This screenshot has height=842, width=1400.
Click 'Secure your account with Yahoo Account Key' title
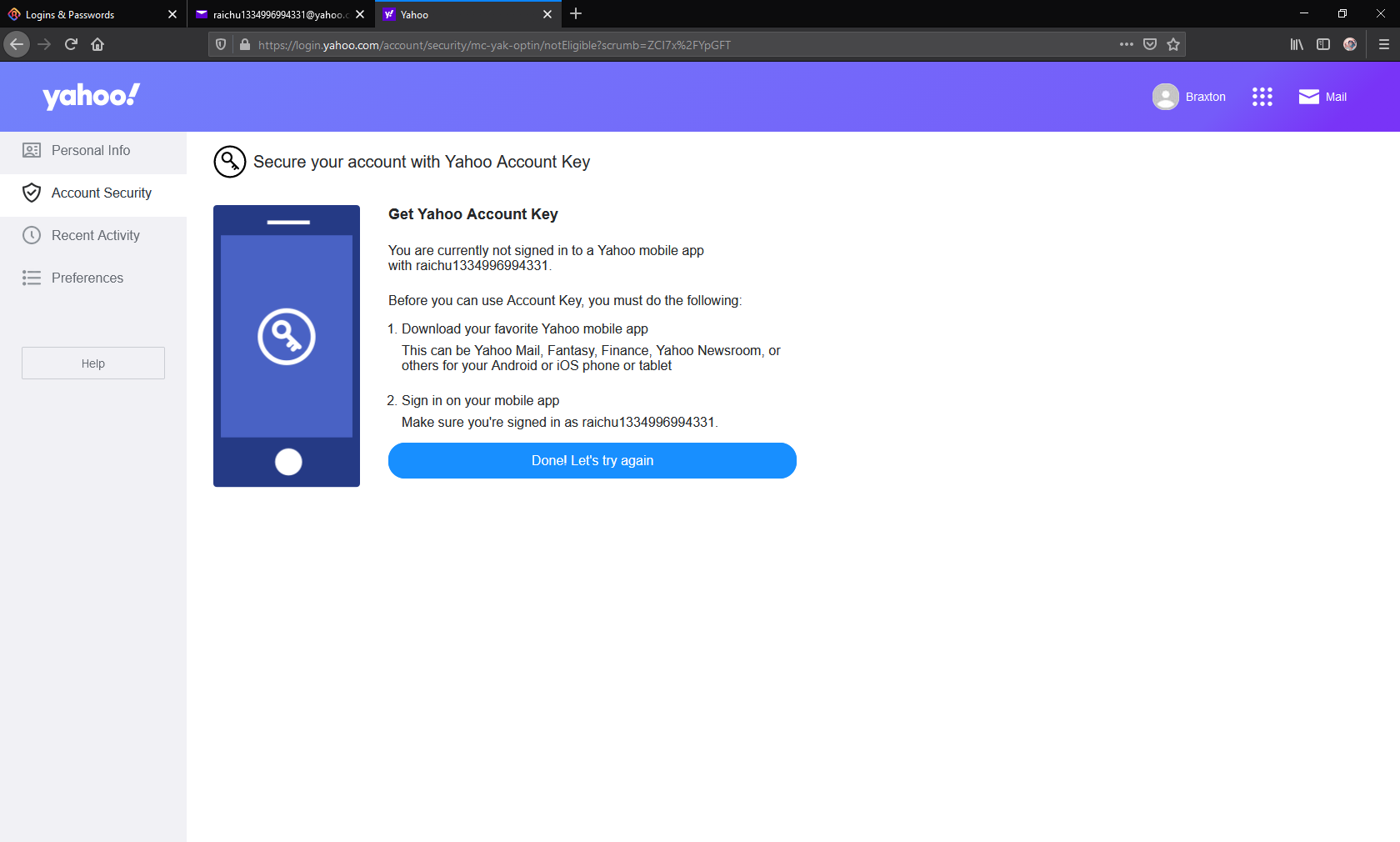[x=422, y=162]
